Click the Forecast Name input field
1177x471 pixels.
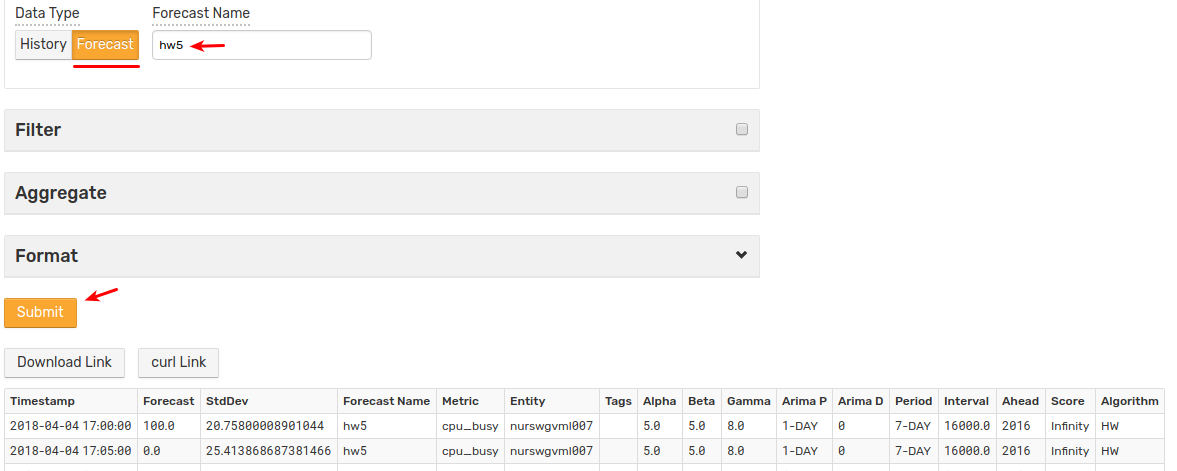click(x=261, y=45)
